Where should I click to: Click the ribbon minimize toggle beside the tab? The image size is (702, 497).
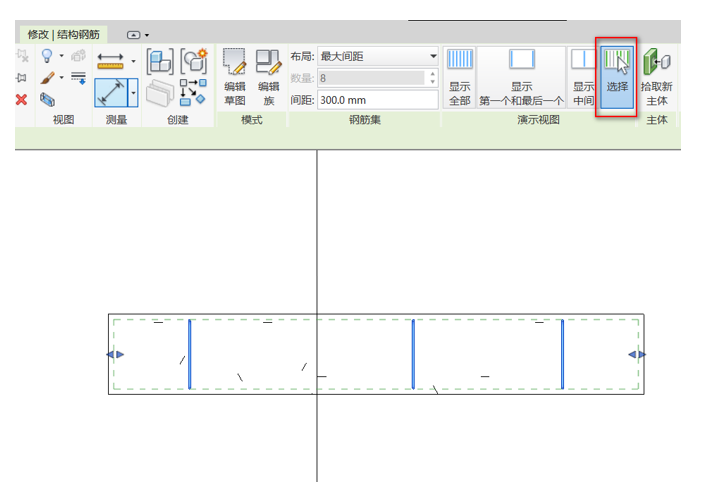pos(133,35)
